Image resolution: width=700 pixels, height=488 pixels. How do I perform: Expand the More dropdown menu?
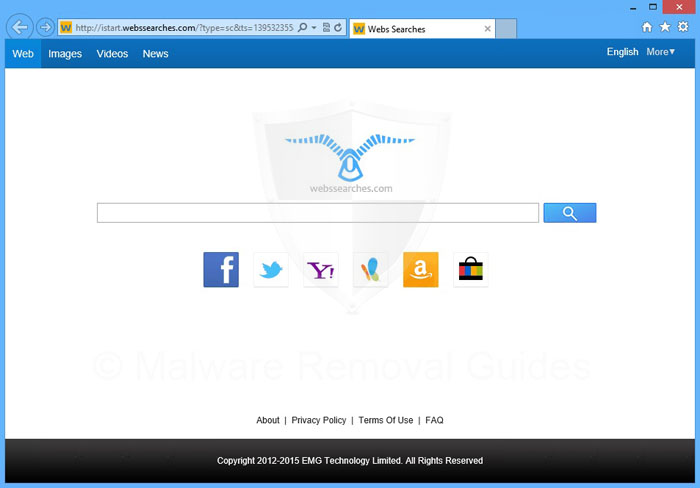tap(661, 52)
